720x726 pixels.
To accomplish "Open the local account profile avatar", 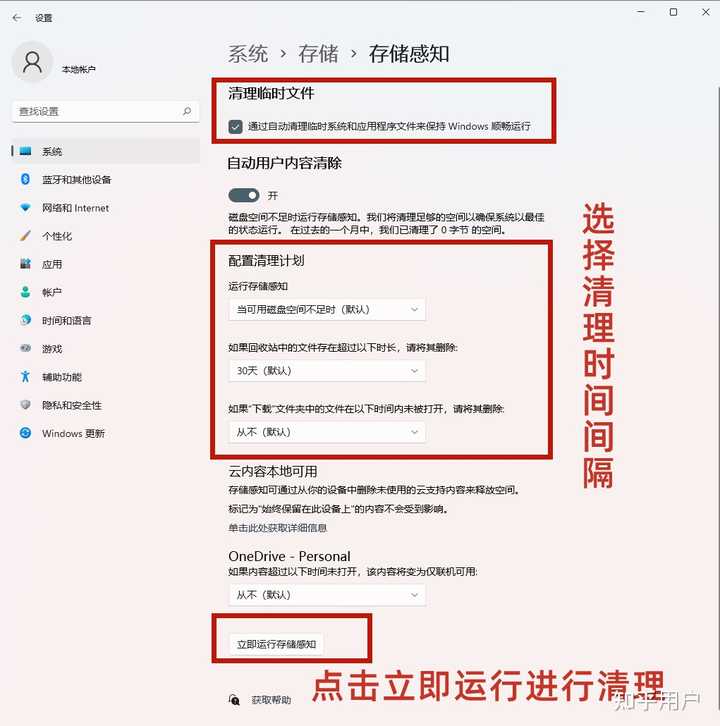I will click(x=32, y=62).
